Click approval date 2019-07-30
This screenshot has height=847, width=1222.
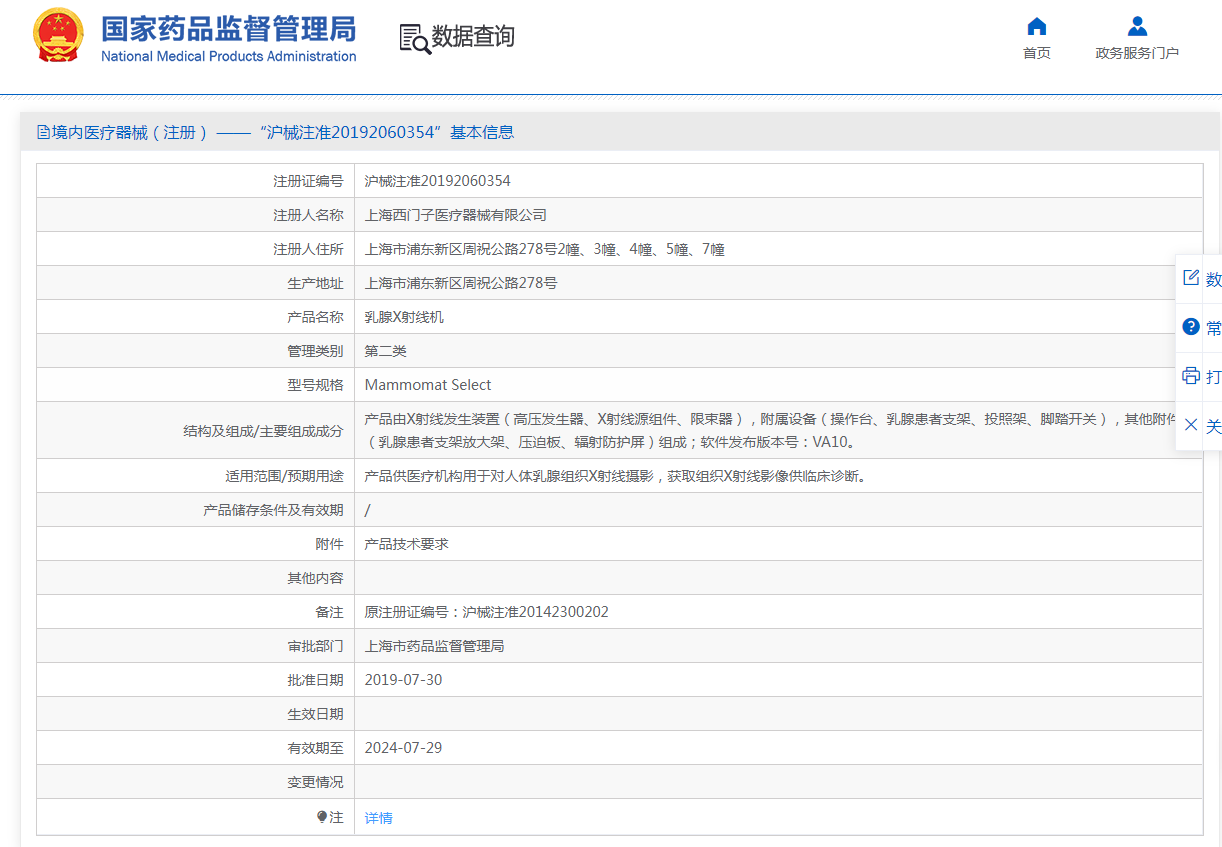coord(403,680)
